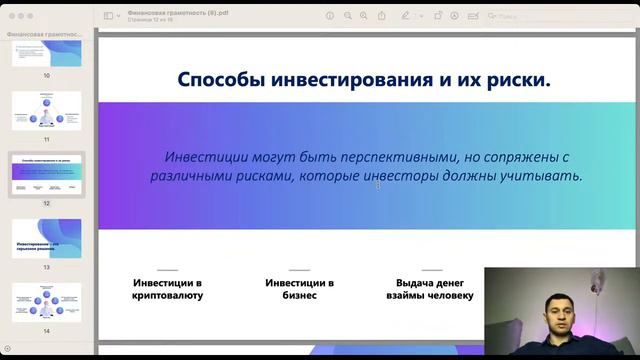Toggle the Preview sidebar view button
The image size is (640, 360).
coord(108,16)
